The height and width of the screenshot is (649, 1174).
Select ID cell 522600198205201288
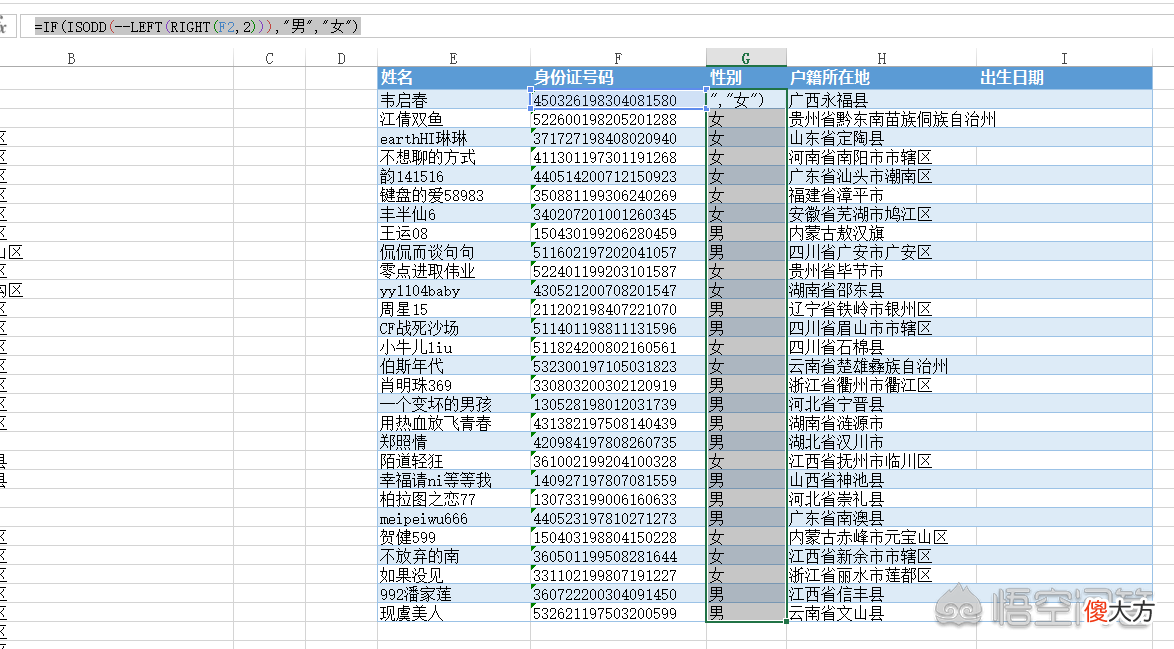click(618, 119)
